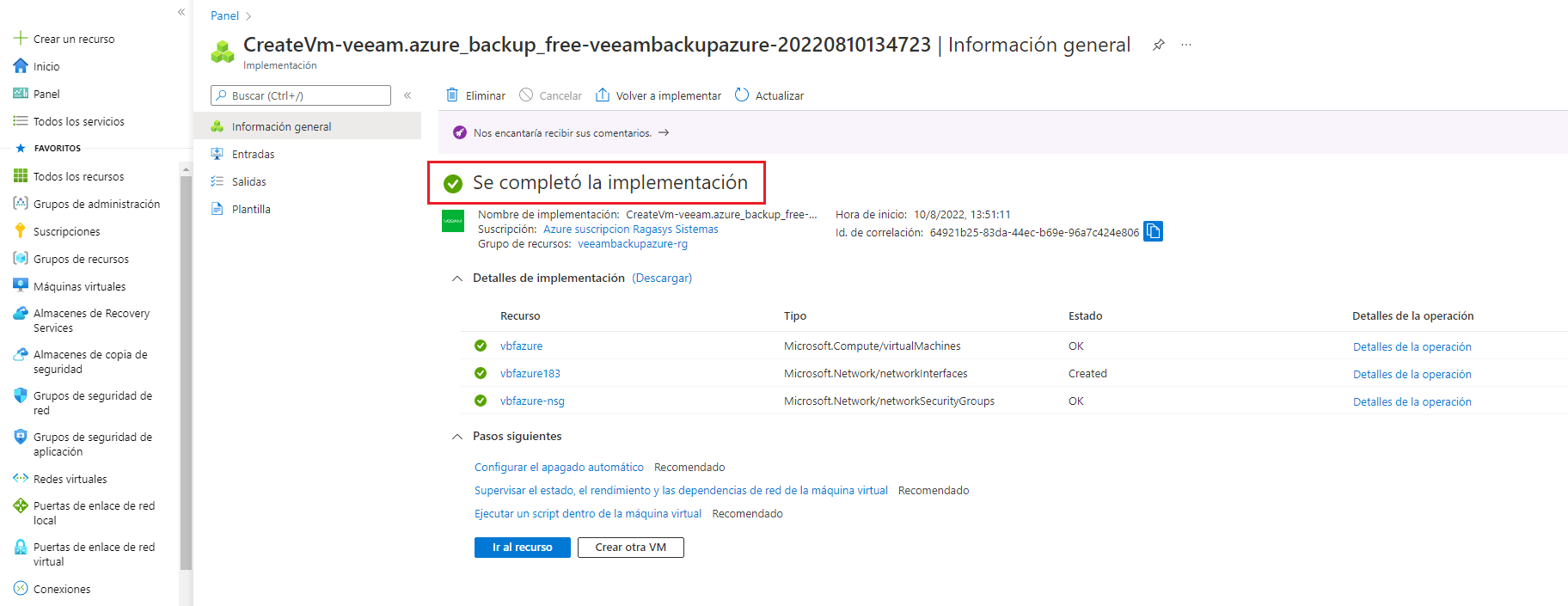The height and width of the screenshot is (606, 1568).
Task: Open Todos los recursos grid icon
Action: 21,175
